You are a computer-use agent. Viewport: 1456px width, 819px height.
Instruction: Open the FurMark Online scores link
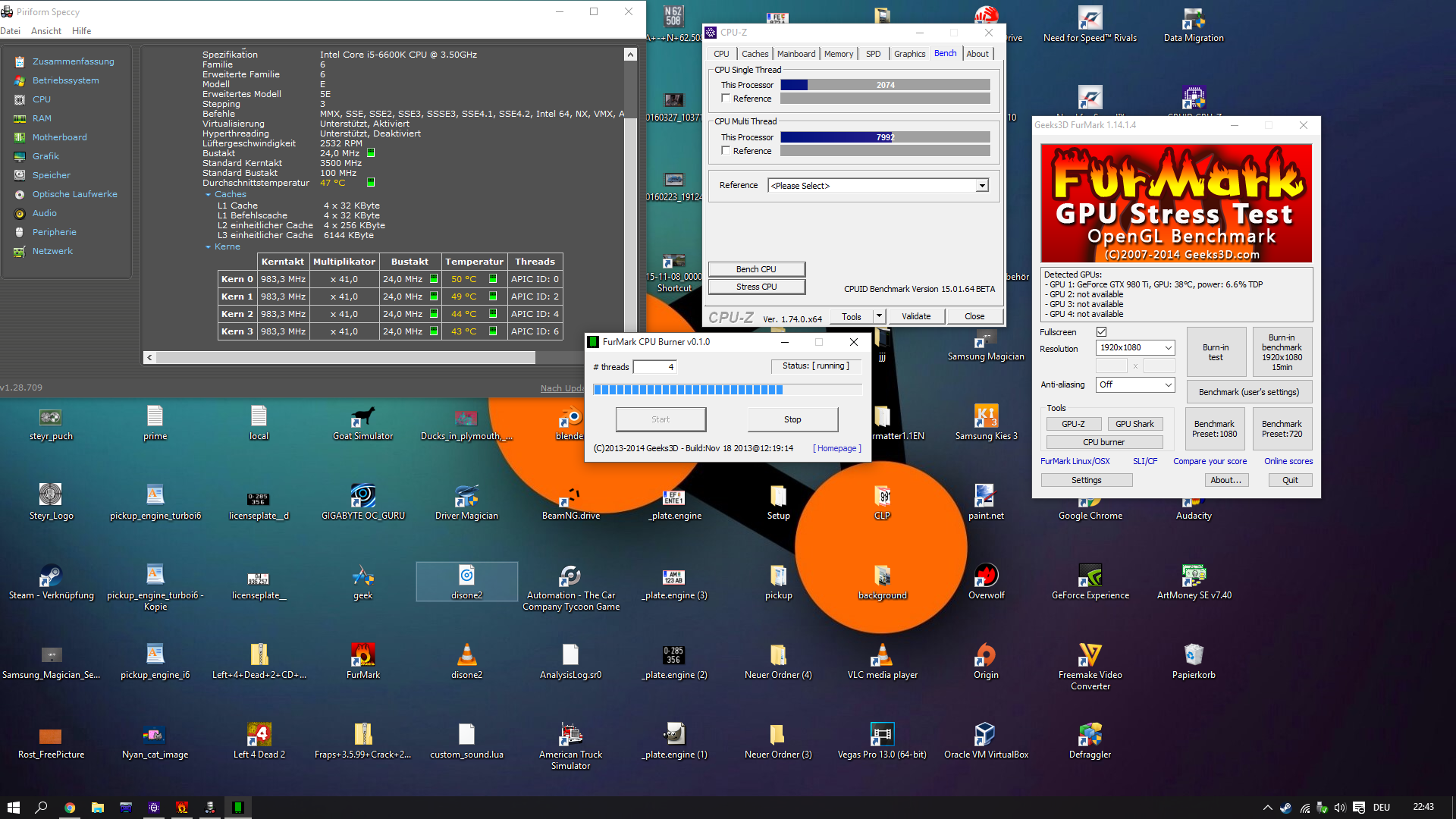(x=1288, y=461)
